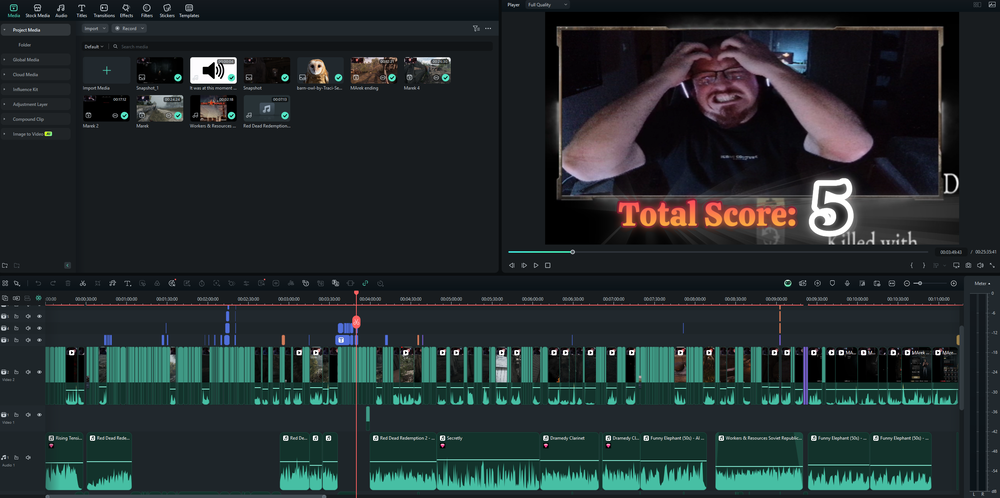Open the Import dropdown
The width and height of the screenshot is (1000, 498).
[95, 29]
